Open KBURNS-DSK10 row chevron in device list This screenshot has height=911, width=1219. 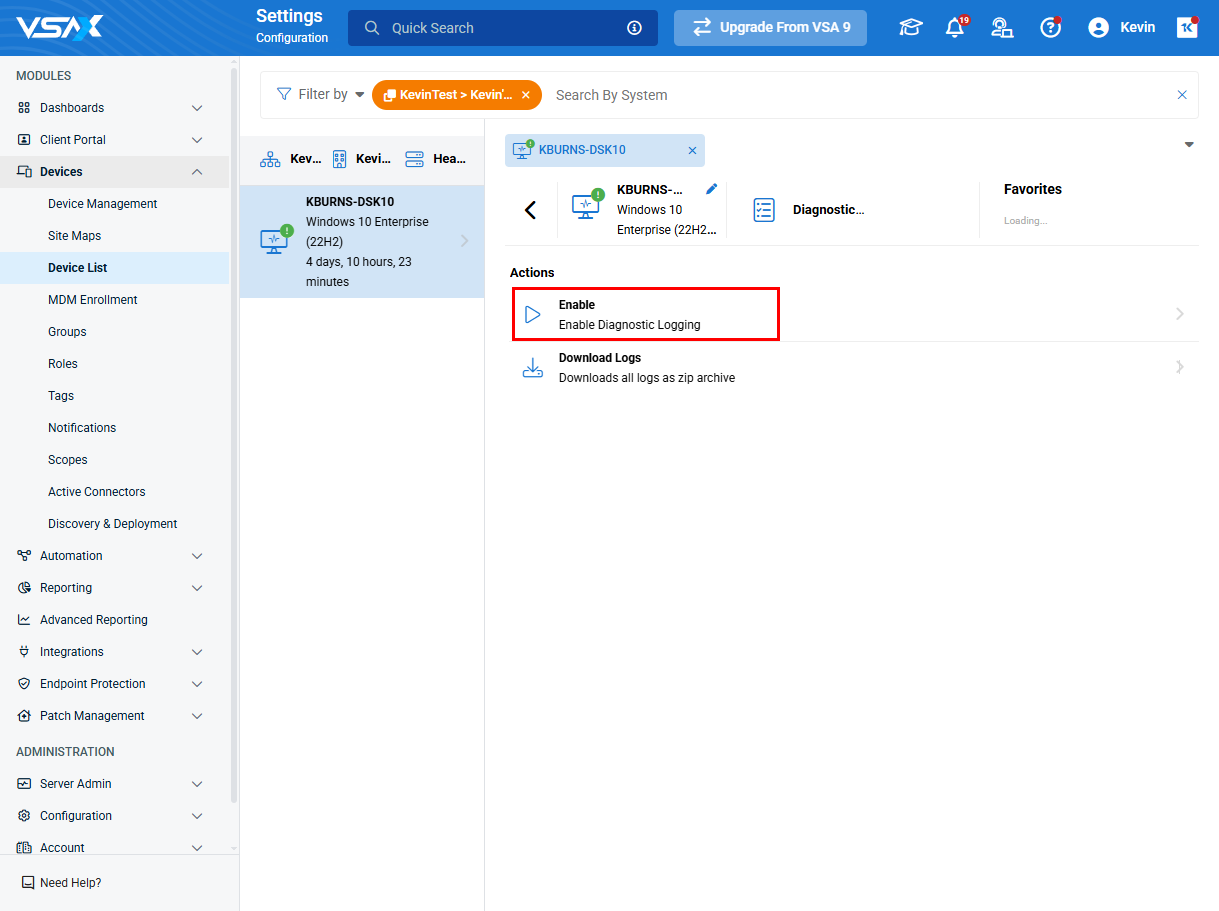click(x=465, y=241)
